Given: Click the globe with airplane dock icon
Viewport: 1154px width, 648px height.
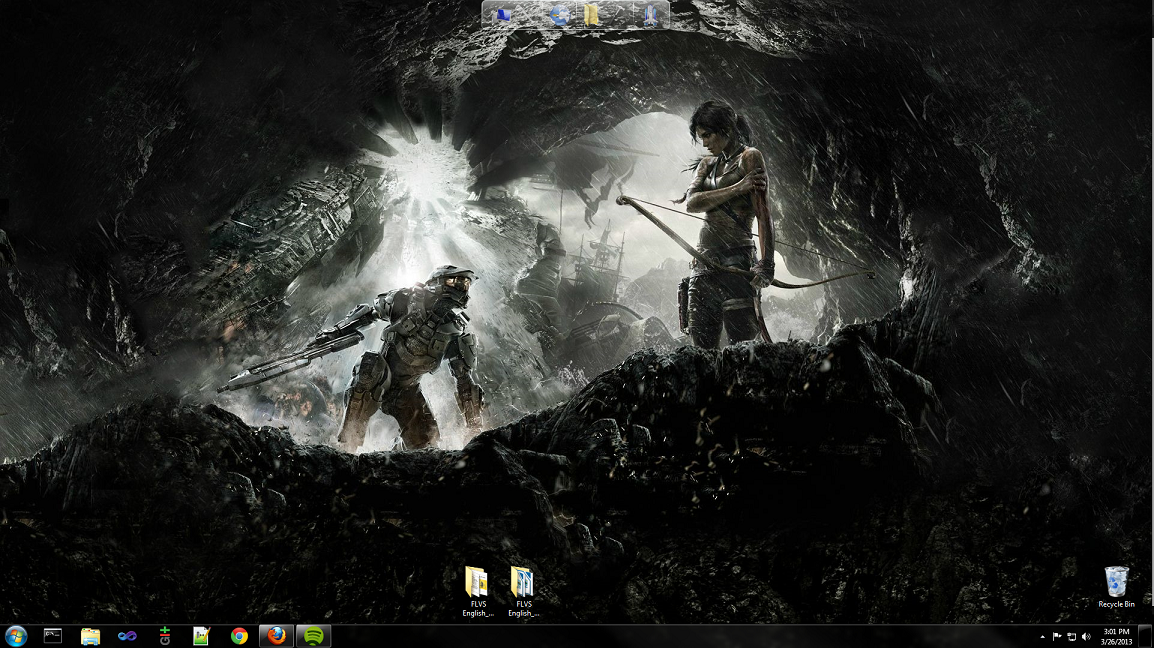Looking at the screenshot, I should click(559, 15).
